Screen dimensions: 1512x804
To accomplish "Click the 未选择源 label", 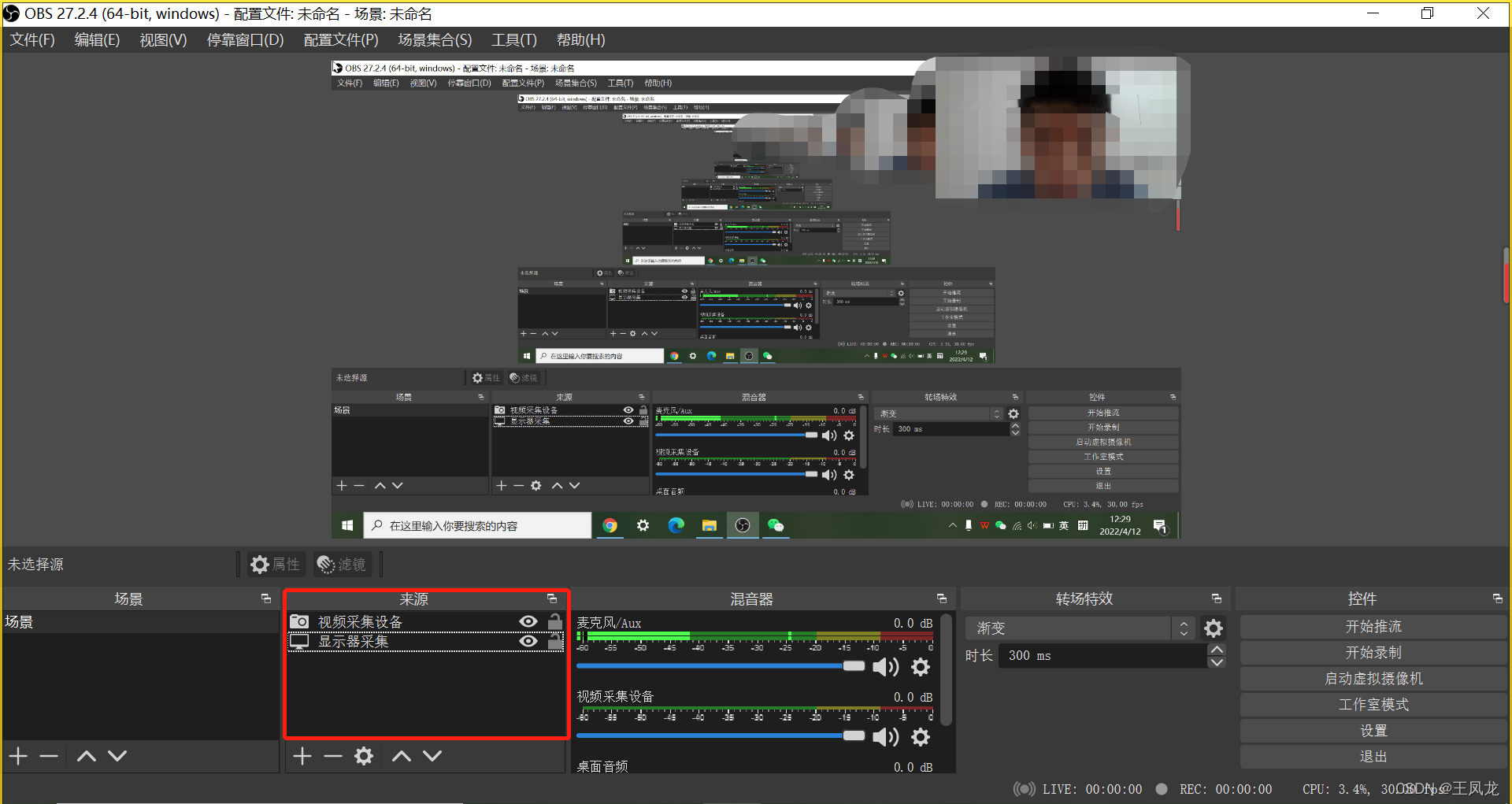I will pyautogui.click(x=35, y=565).
